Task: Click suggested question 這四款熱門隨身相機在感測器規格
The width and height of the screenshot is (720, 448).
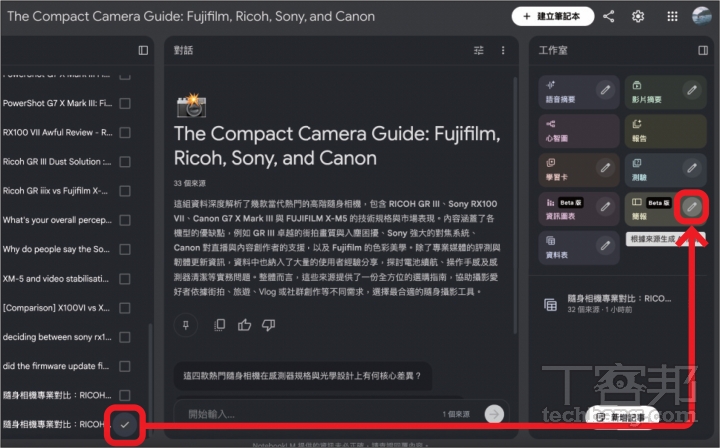Action: 302,376
